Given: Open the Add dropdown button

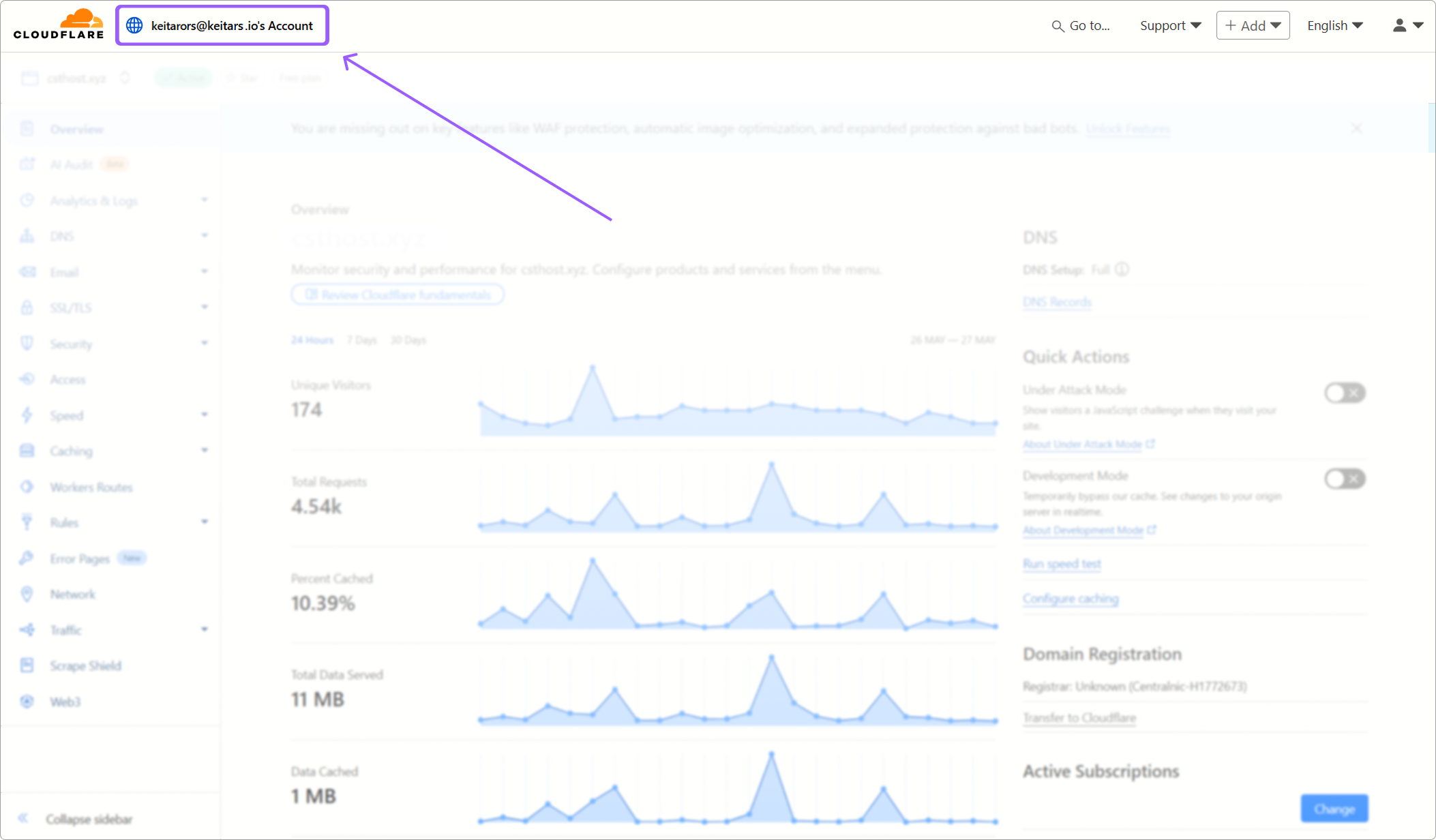Looking at the screenshot, I should [x=1253, y=26].
